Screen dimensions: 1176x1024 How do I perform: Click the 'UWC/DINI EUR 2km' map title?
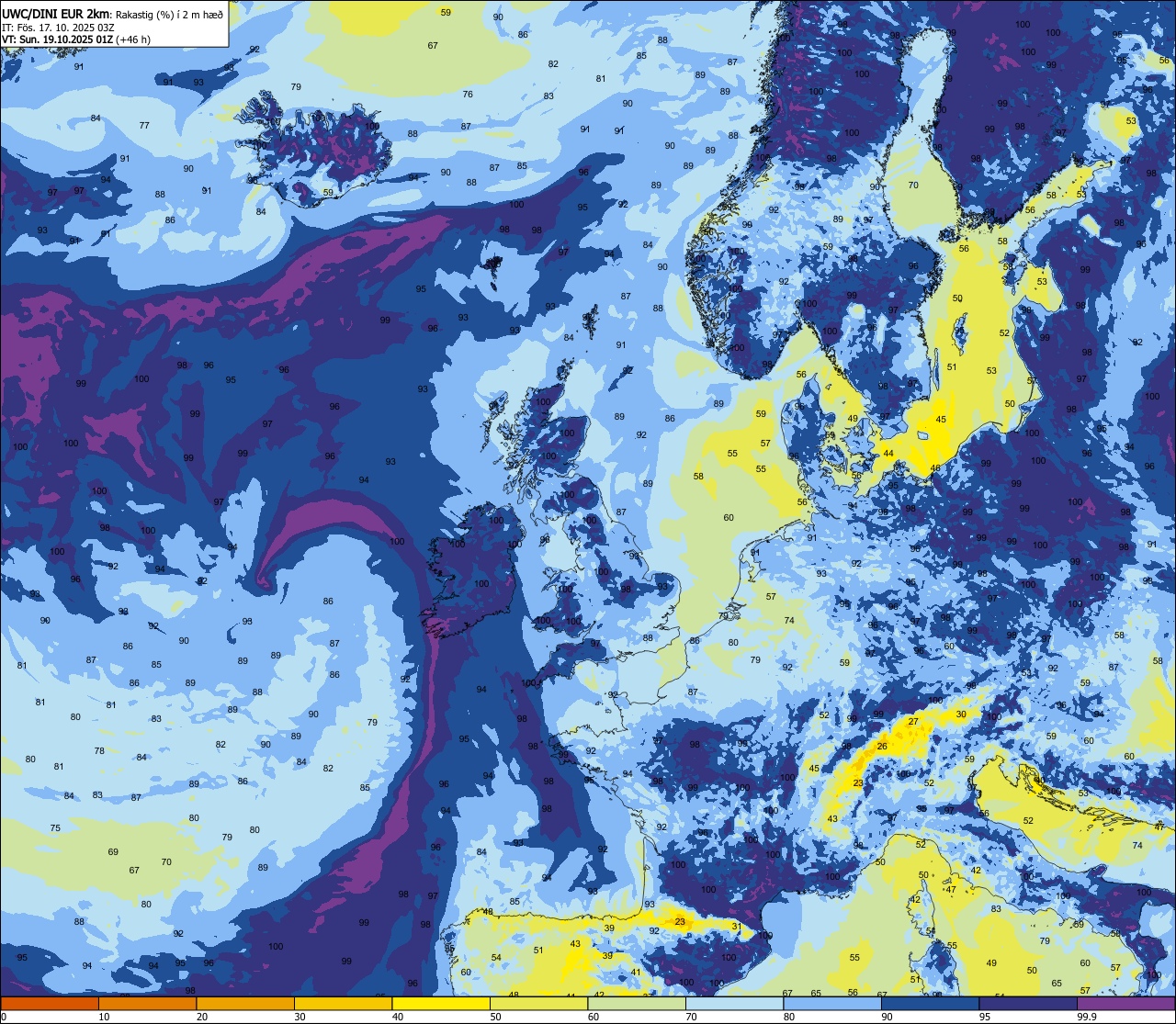click(56, 14)
